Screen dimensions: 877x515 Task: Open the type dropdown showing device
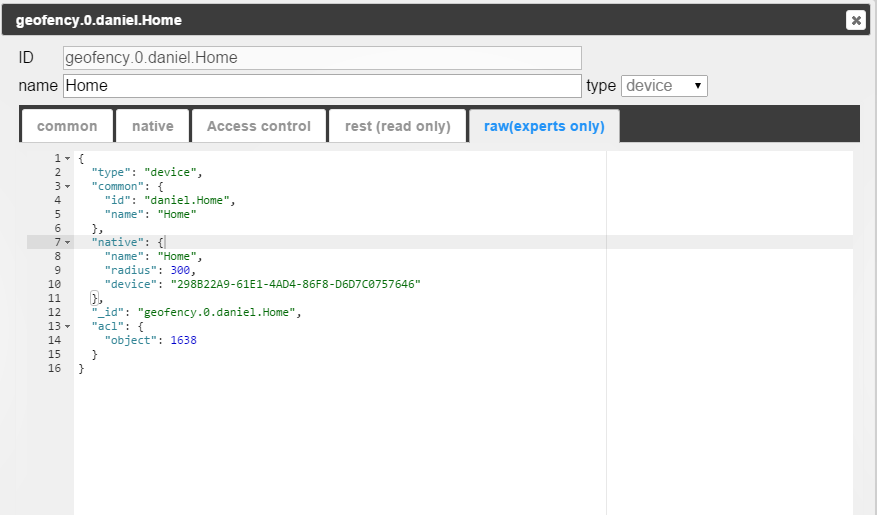click(x=664, y=86)
